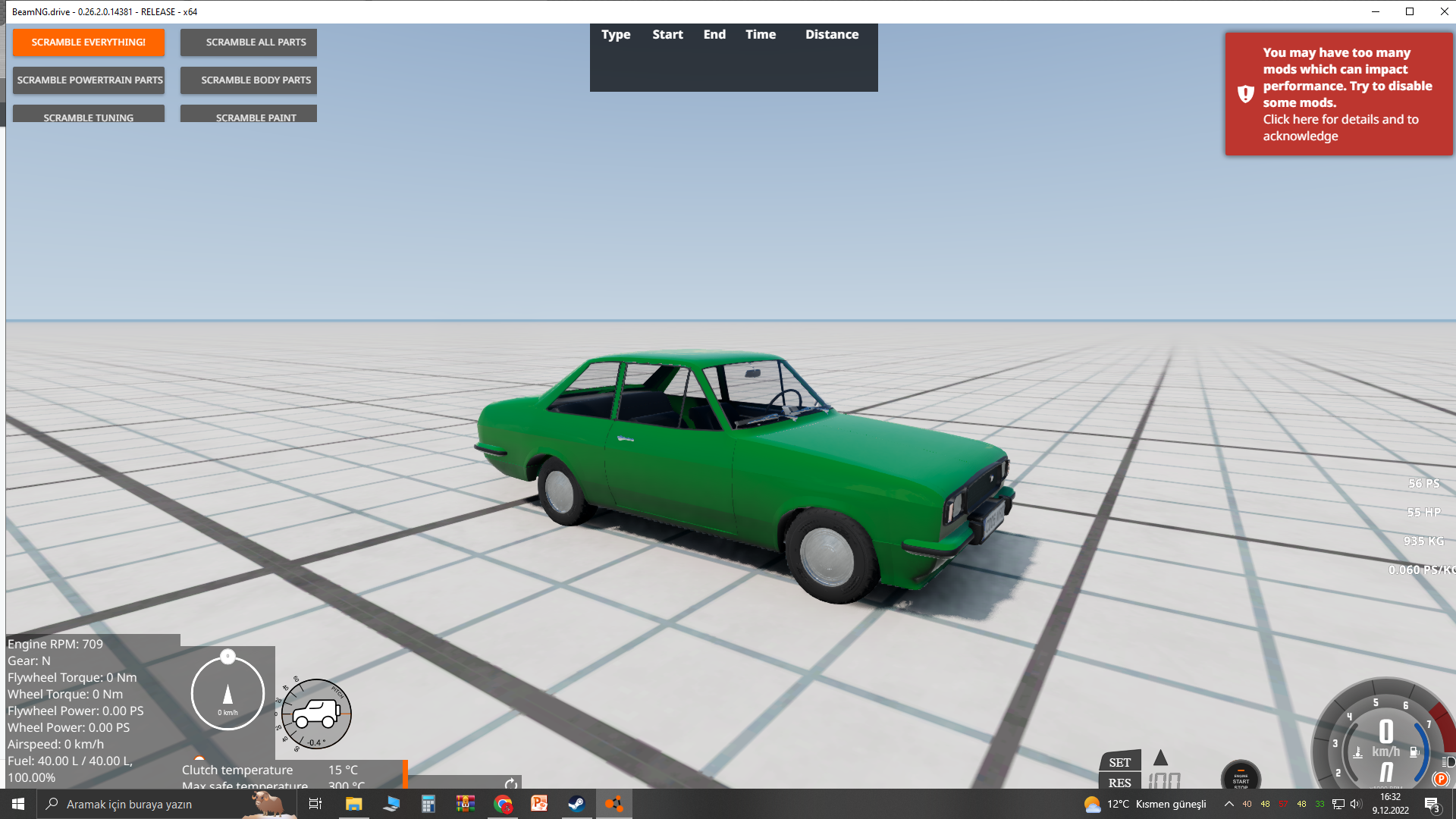This screenshot has height=819, width=1456.
Task: Maximize the BeamNG.drive window
Action: point(1410,11)
